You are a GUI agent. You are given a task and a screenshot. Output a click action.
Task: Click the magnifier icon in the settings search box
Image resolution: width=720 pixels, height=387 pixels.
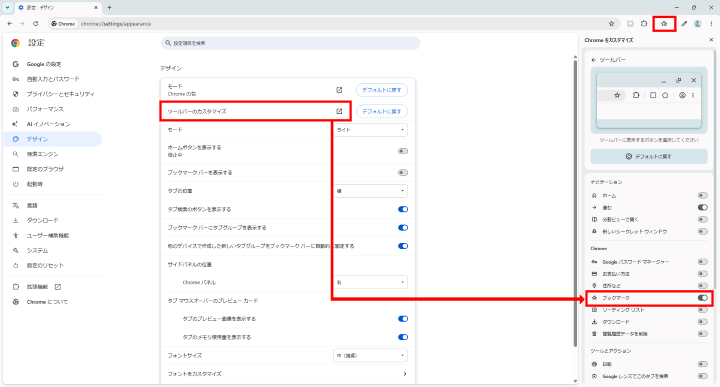click(x=168, y=43)
